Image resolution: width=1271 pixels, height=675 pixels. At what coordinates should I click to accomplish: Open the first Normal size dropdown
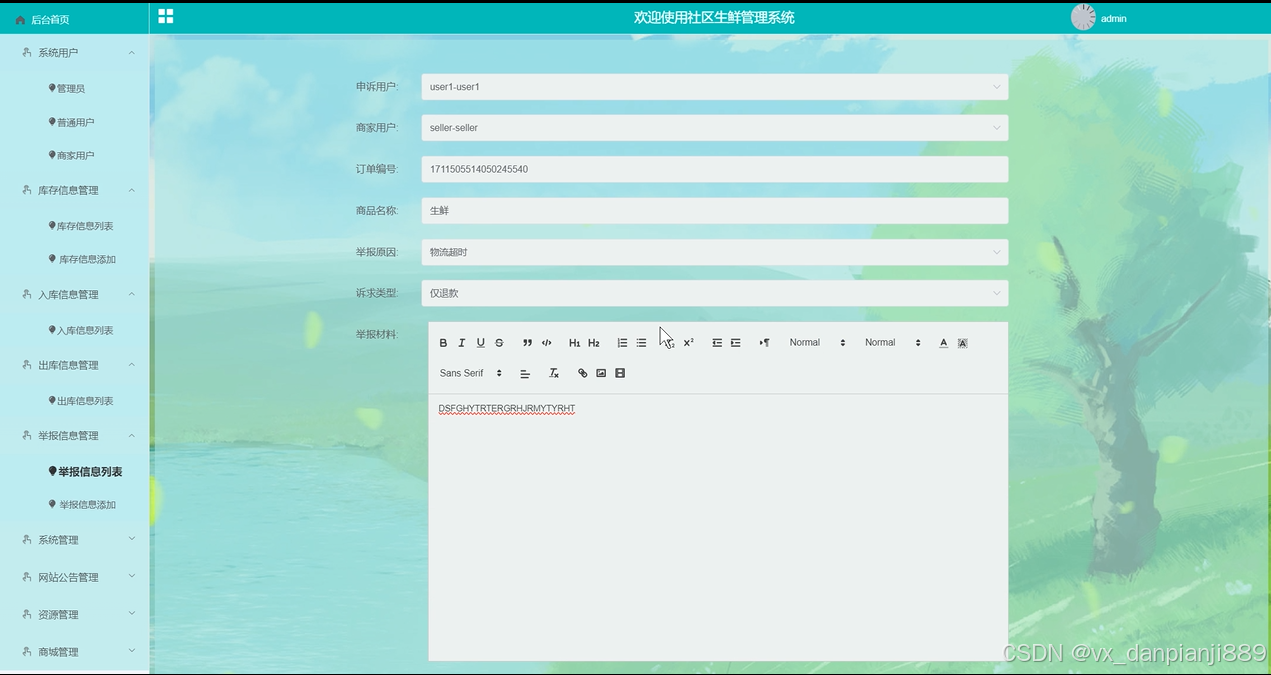point(817,343)
